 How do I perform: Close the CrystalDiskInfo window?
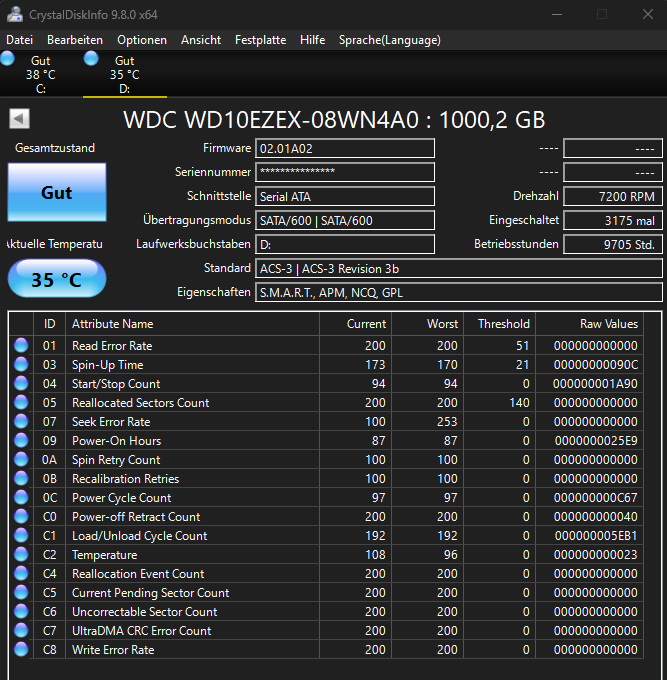pyautogui.click(x=648, y=14)
